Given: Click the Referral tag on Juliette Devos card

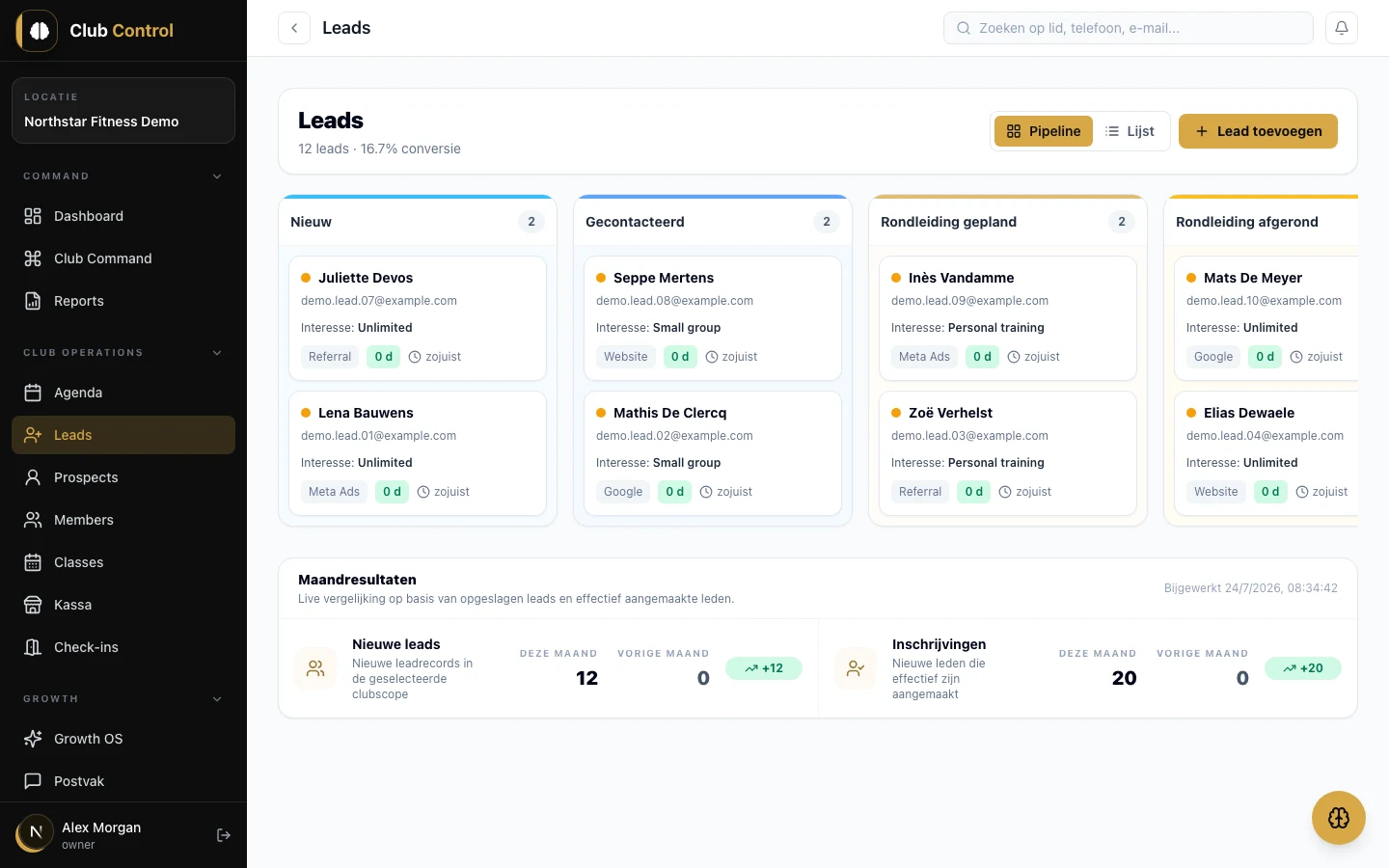Looking at the screenshot, I should 330,357.
